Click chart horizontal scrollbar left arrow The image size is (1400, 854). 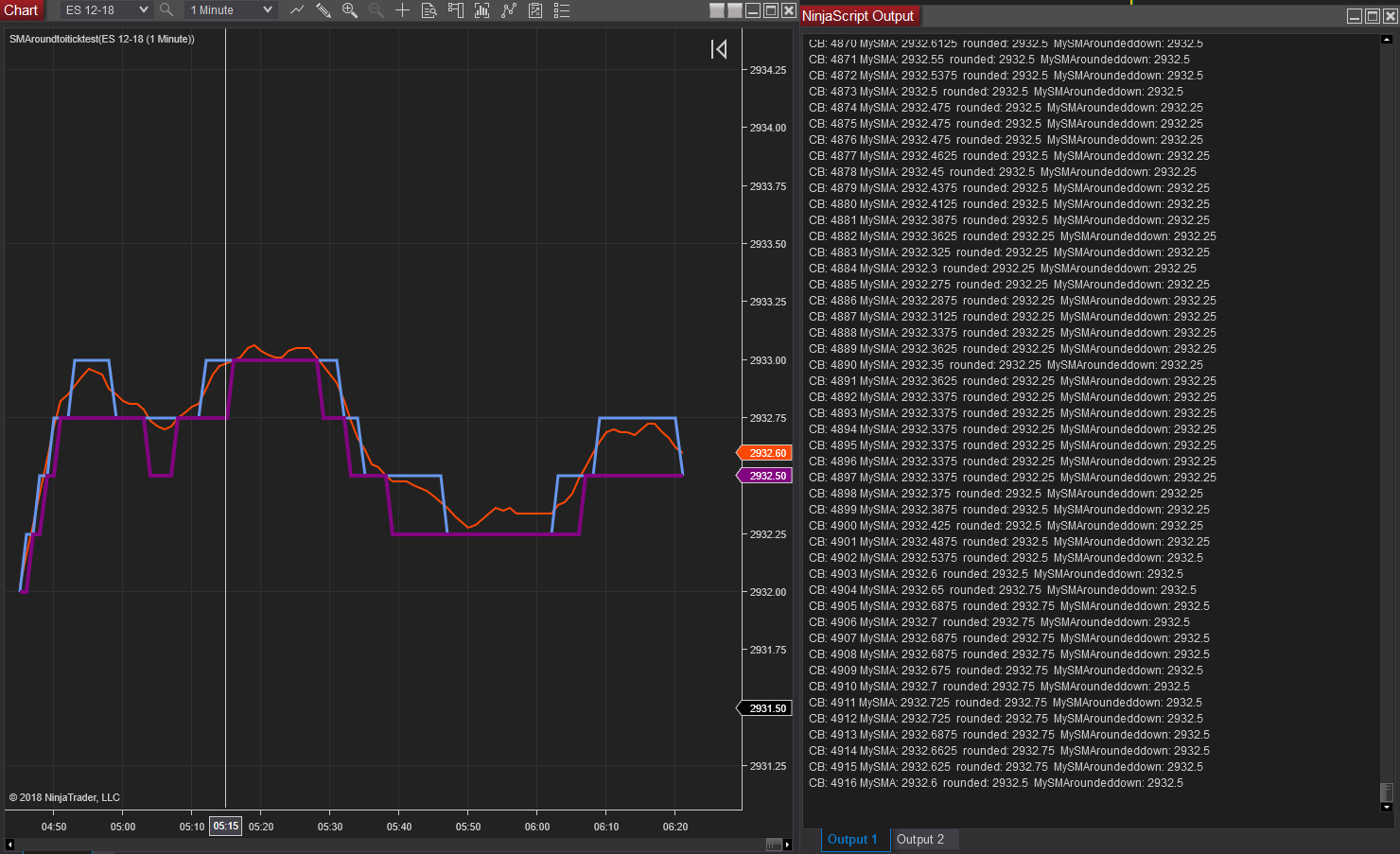(10, 845)
